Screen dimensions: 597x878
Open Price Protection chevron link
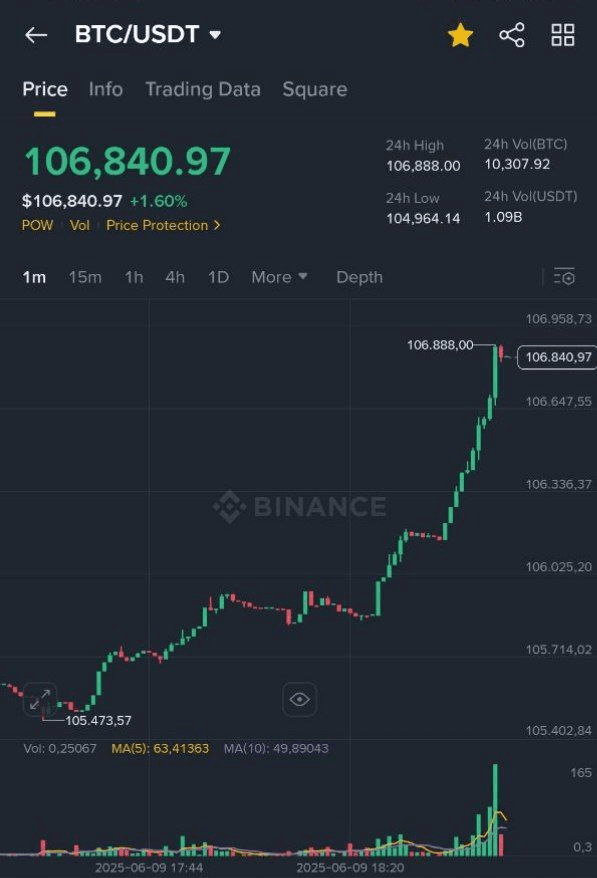[x=163, y=225]
